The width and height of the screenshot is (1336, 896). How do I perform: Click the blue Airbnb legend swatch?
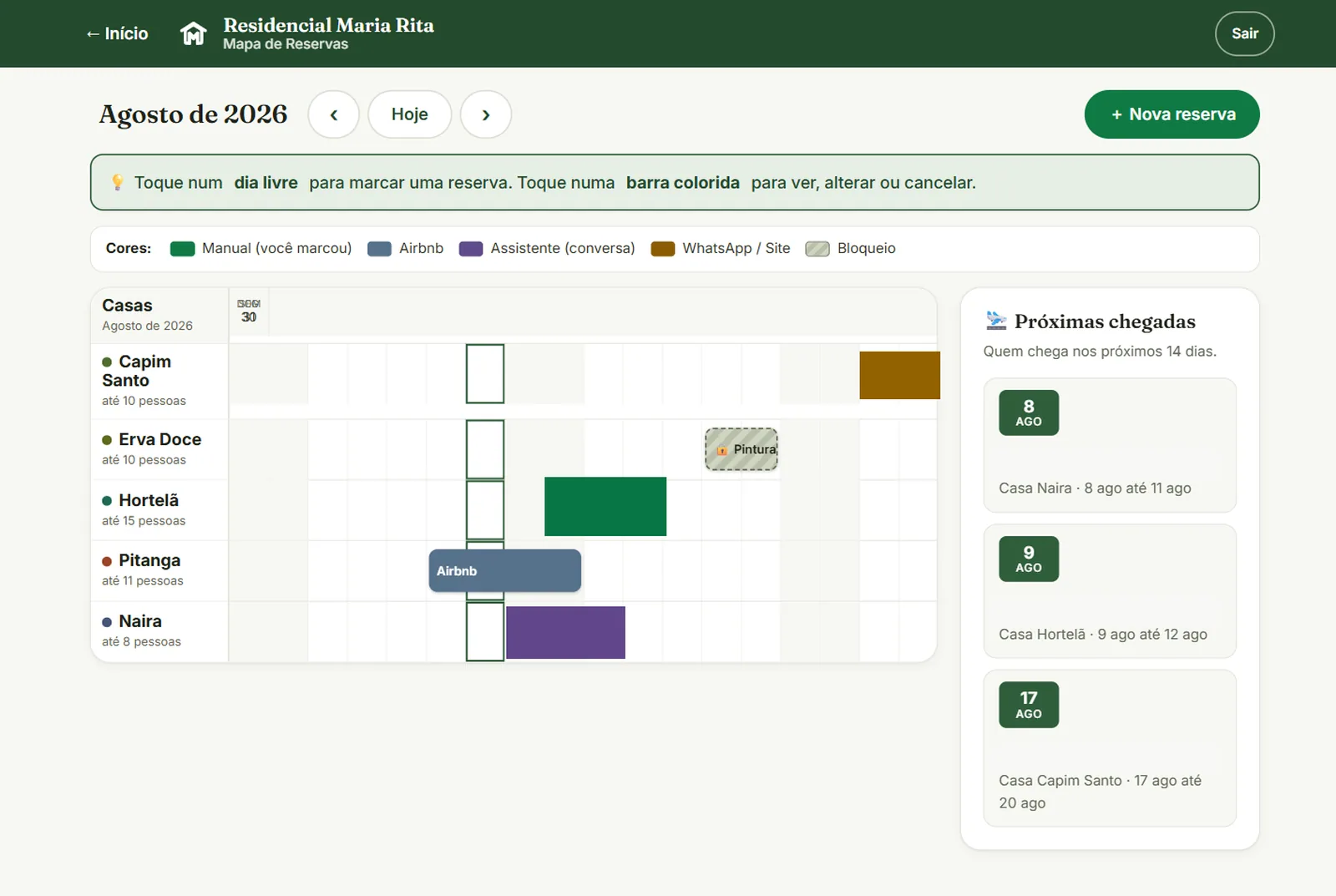click(x=379, y=249)
